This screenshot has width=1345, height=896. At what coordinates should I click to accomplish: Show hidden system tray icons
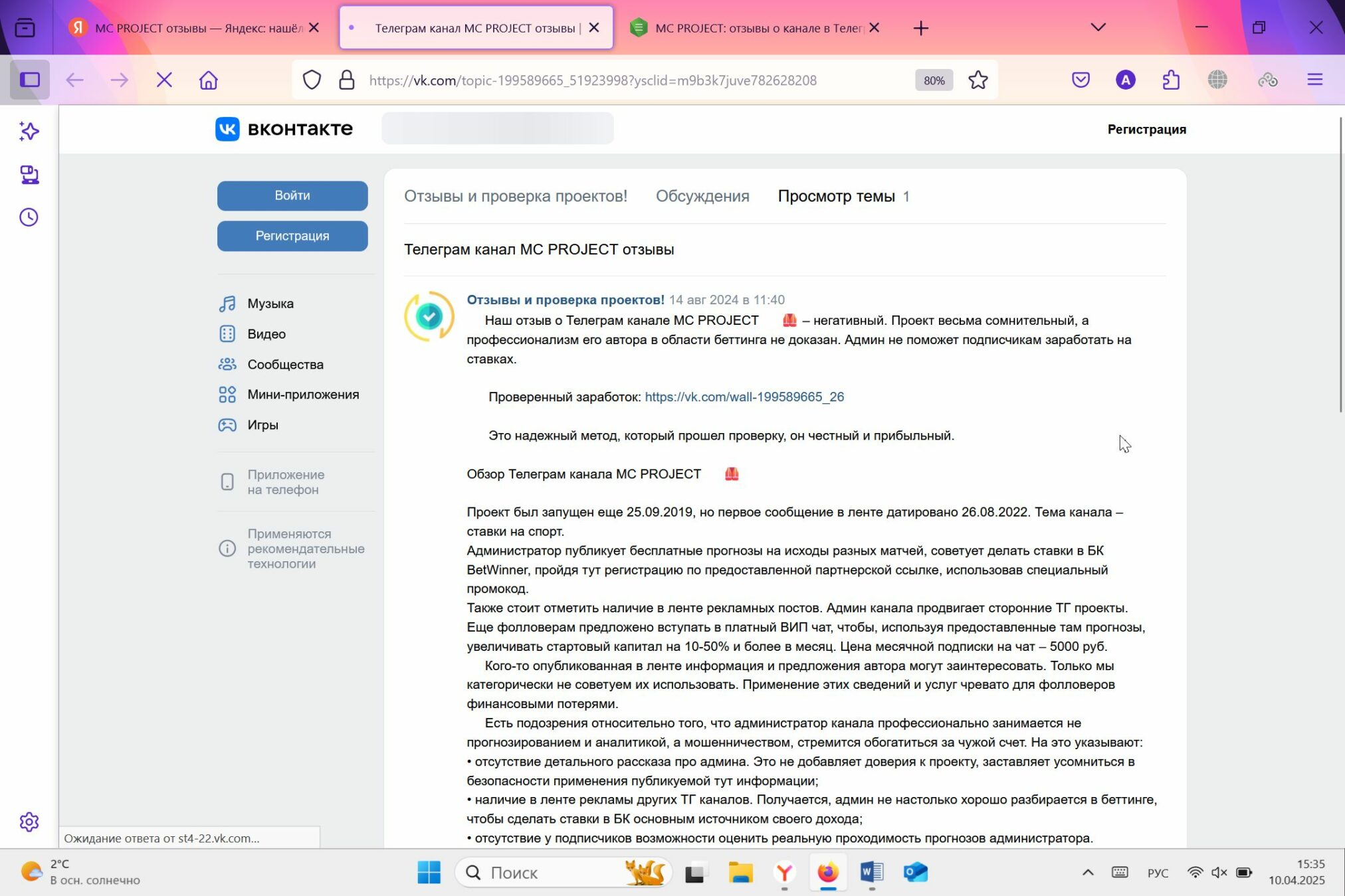click(1088, 872)
